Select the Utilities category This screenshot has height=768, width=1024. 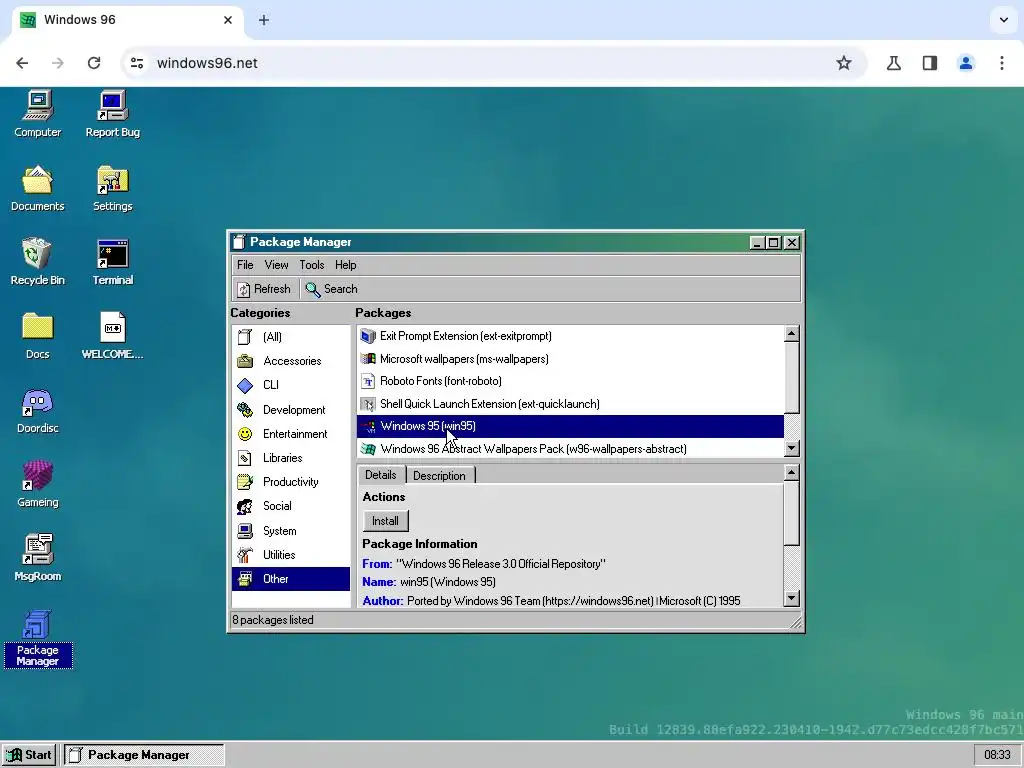(x=291, y=555)
